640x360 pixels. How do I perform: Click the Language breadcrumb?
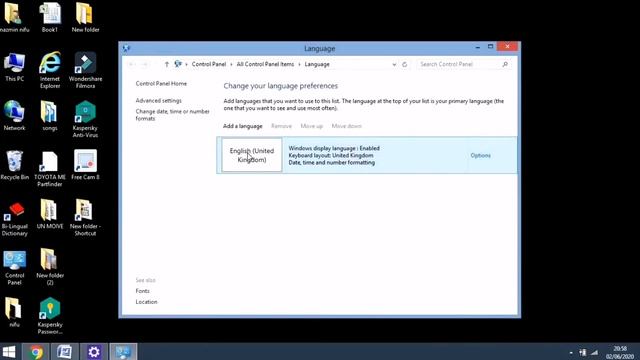coord(317,64)
